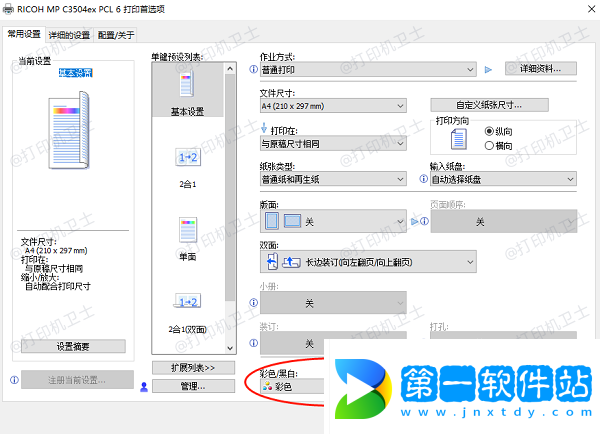Select the 常用设置 tab
Image resolution: width=600 pixels, height=434 pixels.
click(24, 34)
